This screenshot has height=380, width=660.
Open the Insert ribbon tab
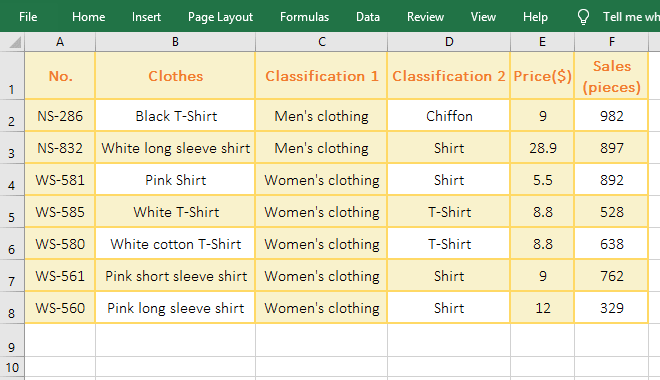point(146,17)
